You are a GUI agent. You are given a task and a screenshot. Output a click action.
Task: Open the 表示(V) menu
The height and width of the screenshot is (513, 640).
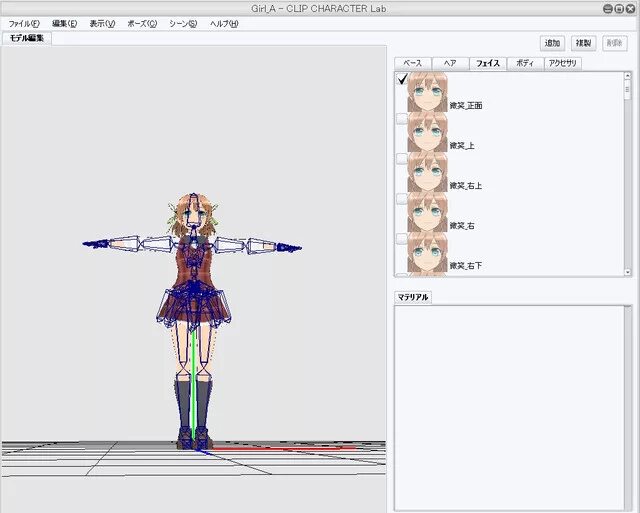coord(102,24)
